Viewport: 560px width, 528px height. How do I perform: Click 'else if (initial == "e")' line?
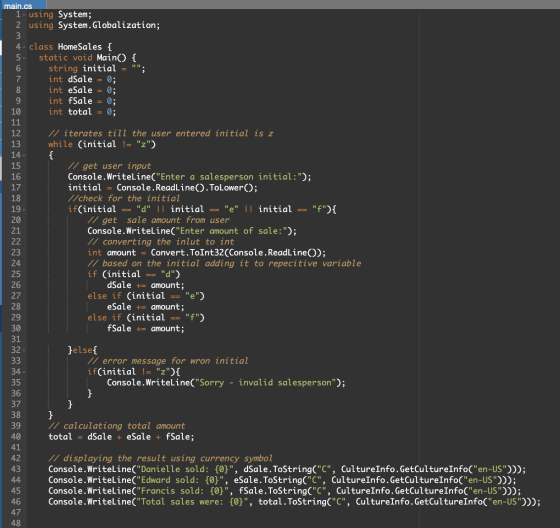pos(146,296)
